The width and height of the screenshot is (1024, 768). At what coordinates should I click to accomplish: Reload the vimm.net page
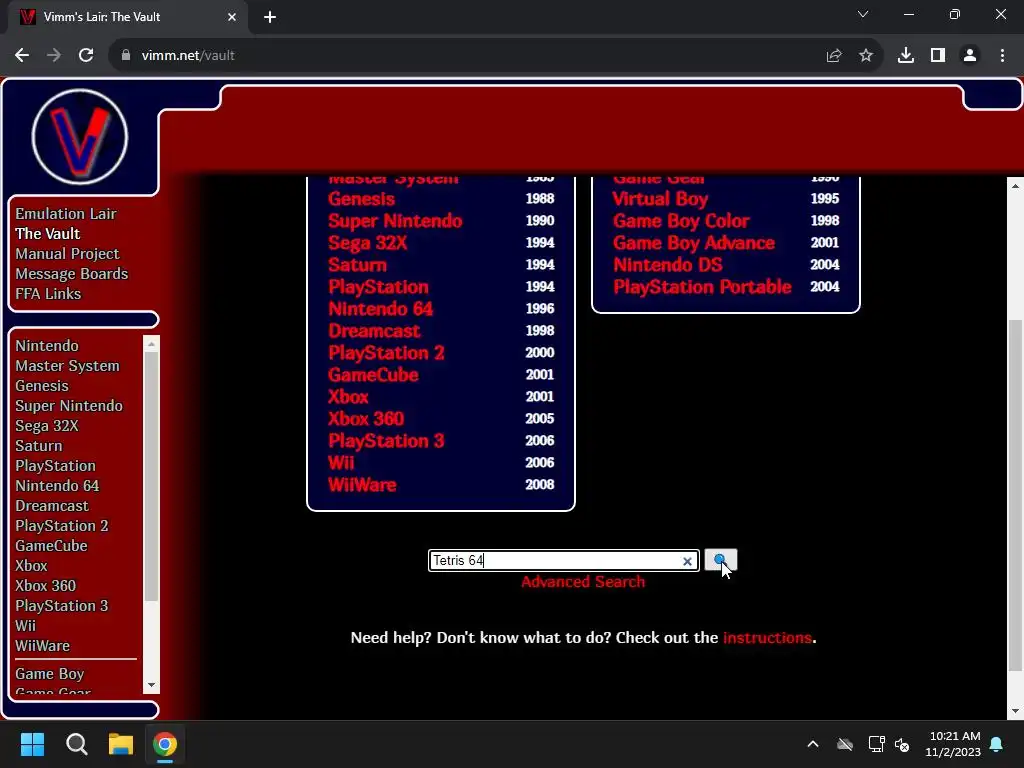86,56
